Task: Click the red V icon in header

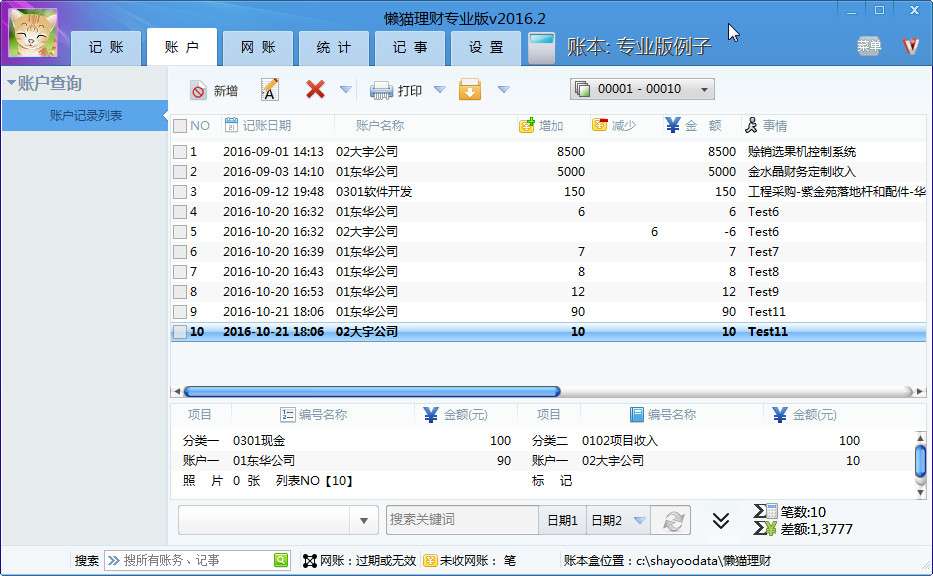Action: (x=910, y=46)
